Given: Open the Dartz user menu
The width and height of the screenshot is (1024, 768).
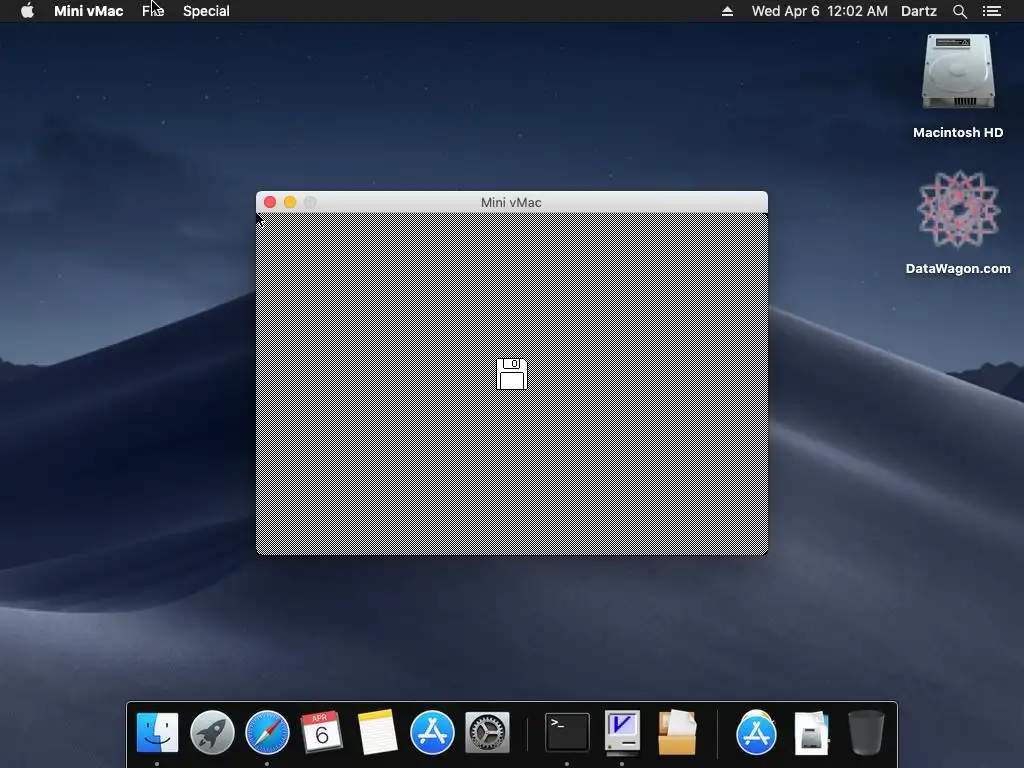Looking at the screenshot, I should coord(918,11).
